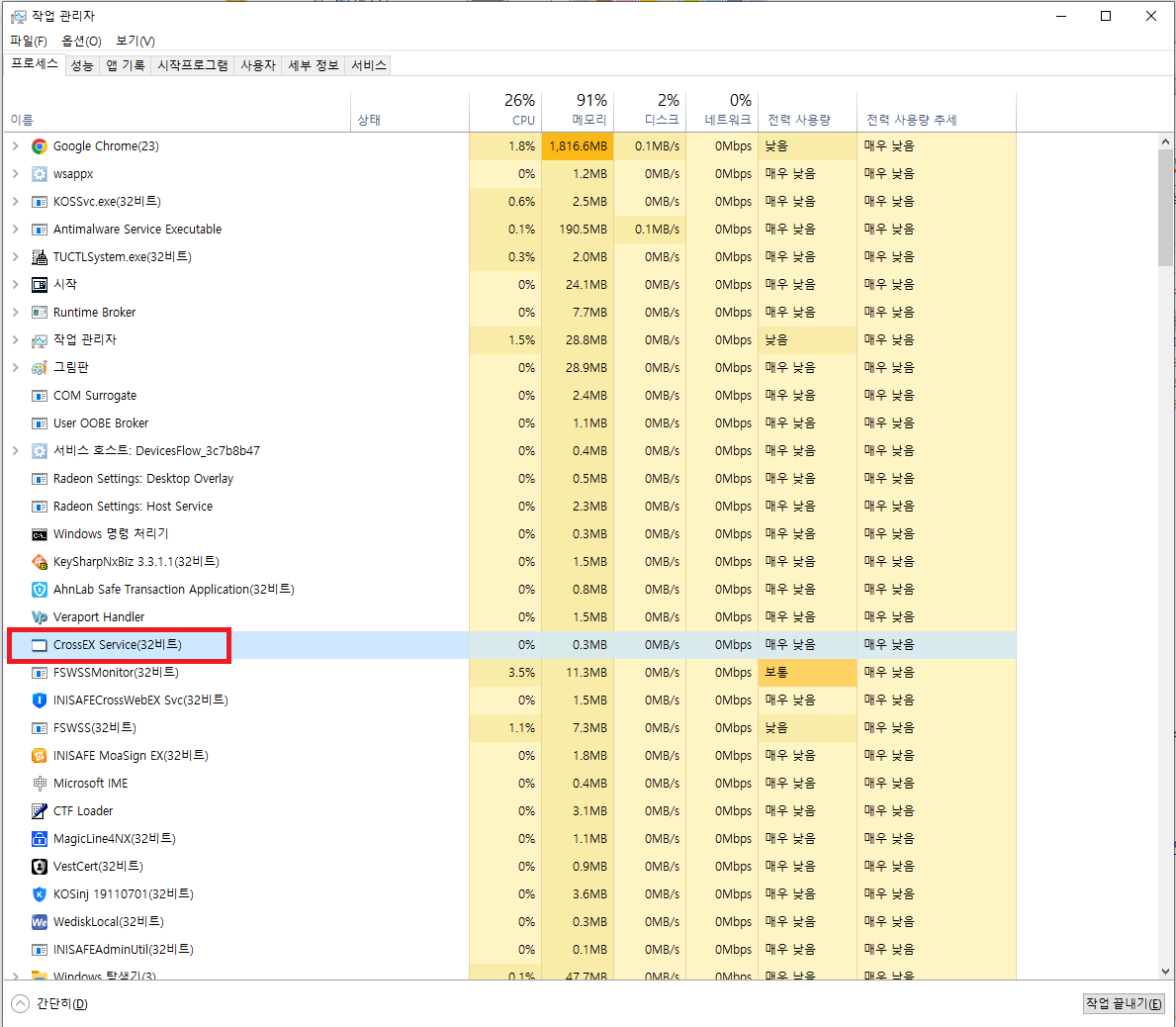
Task: Click the Radeon Settings: Host Service icon
Action: coord(39,508)
